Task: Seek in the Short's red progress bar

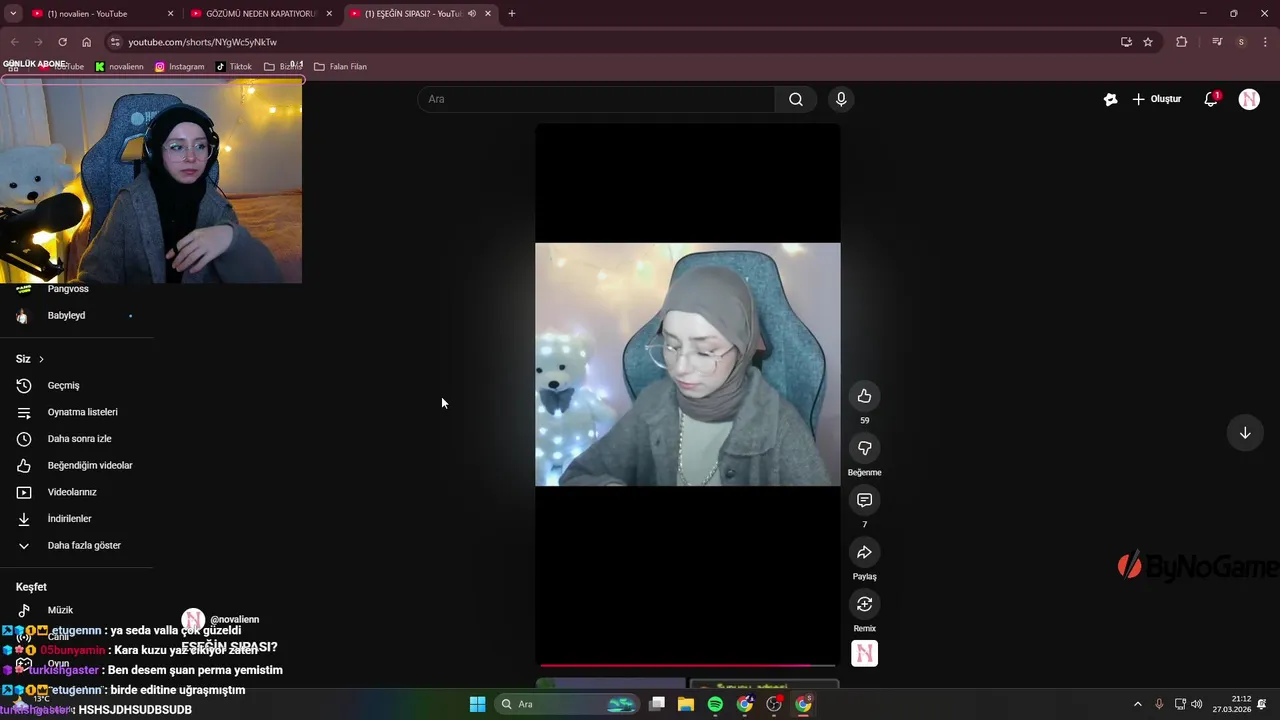Action: (688, 665)
